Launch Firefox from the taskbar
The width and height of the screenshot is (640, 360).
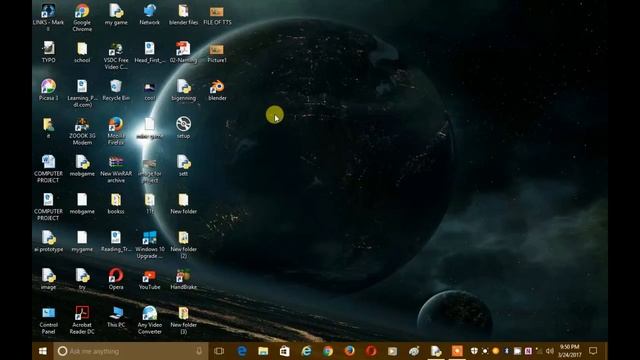(349, 351)
